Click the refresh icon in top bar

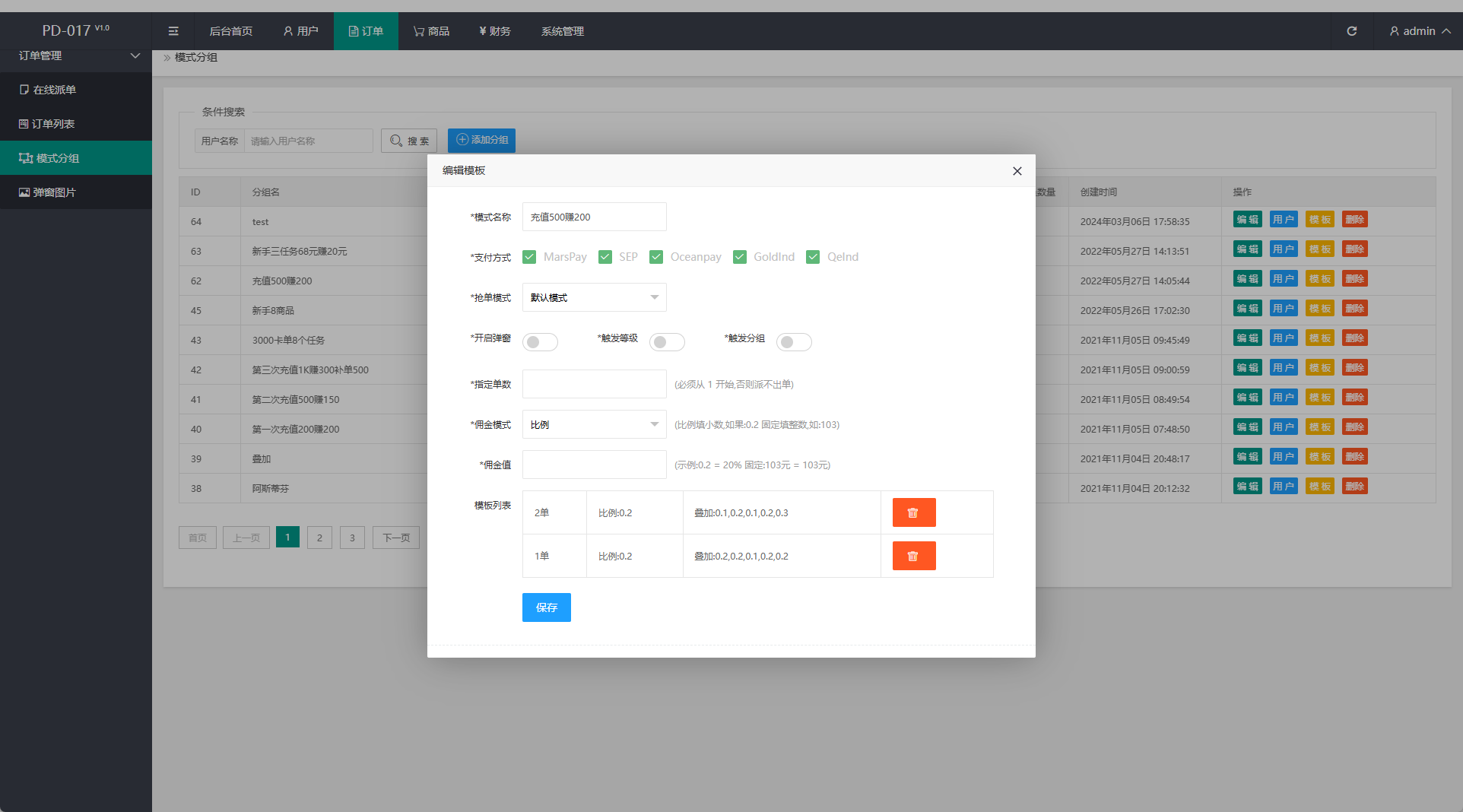click(x=1352, y=31)
